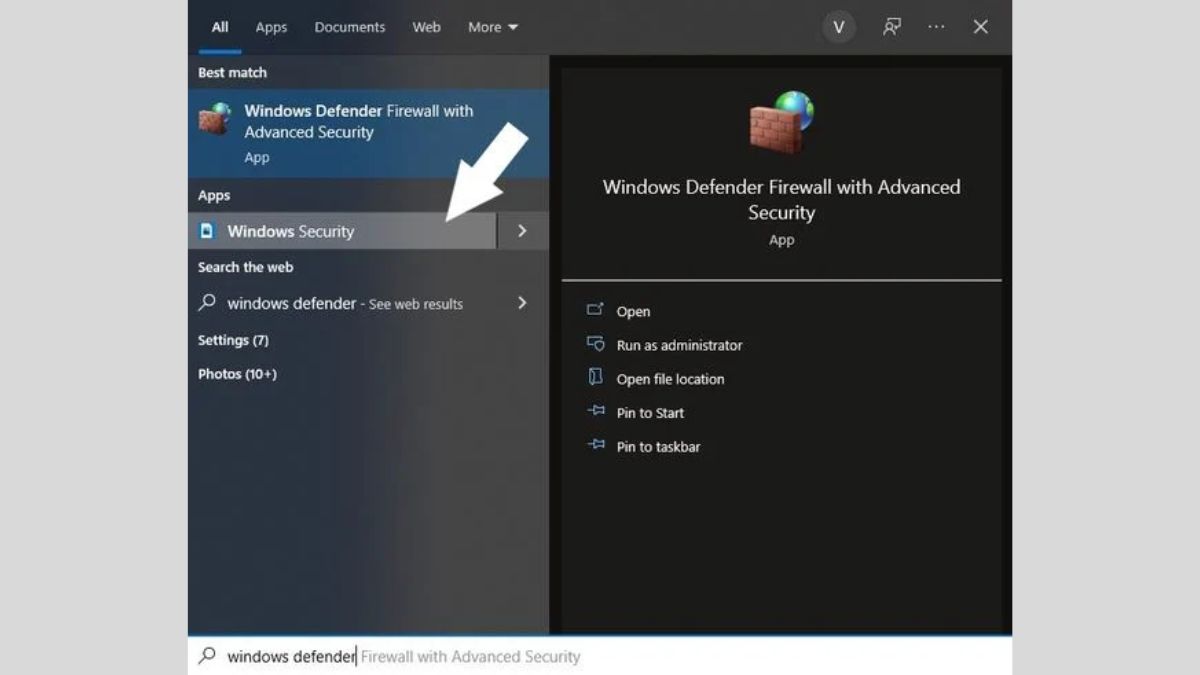
Task: Click the Windows Defender Firewall brick icon in Best match
Action: 214,119
